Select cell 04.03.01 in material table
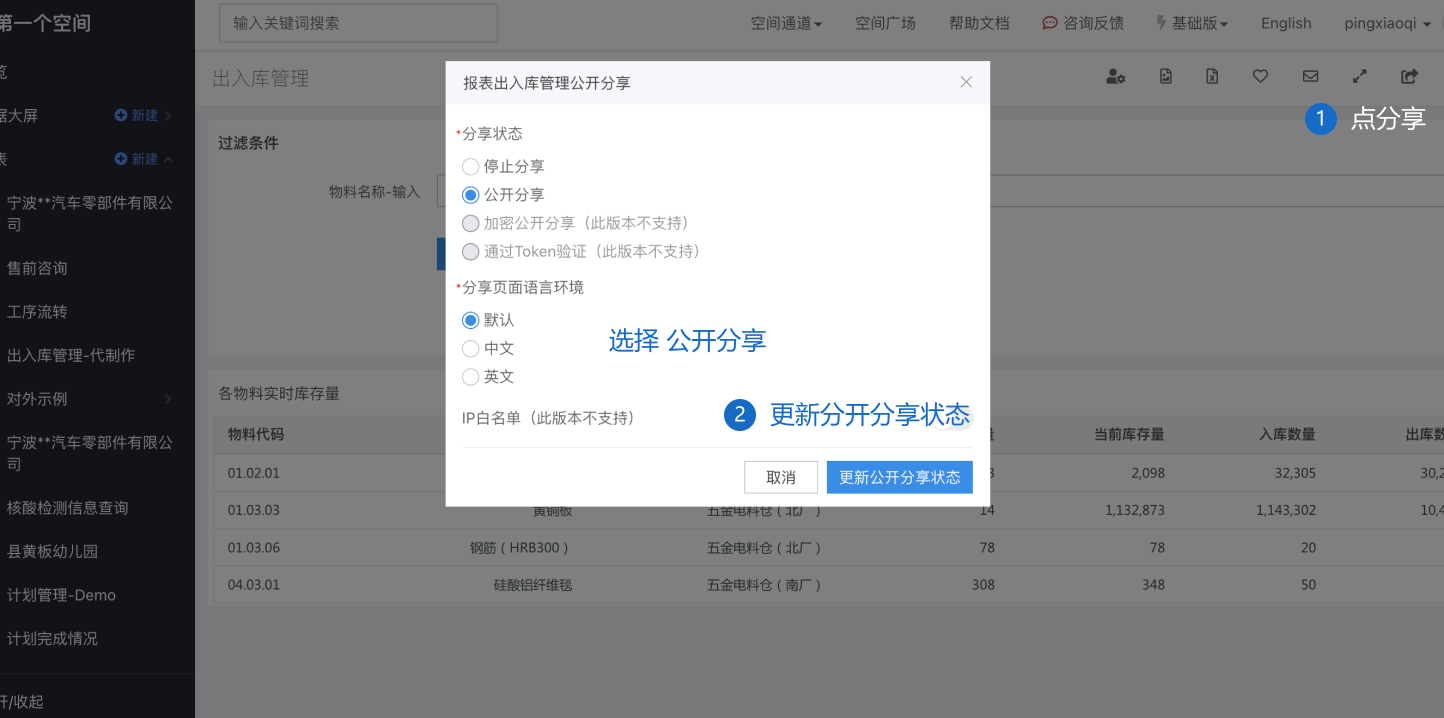1444x718 pixels. pyautogui.click(x=254, y=585)
